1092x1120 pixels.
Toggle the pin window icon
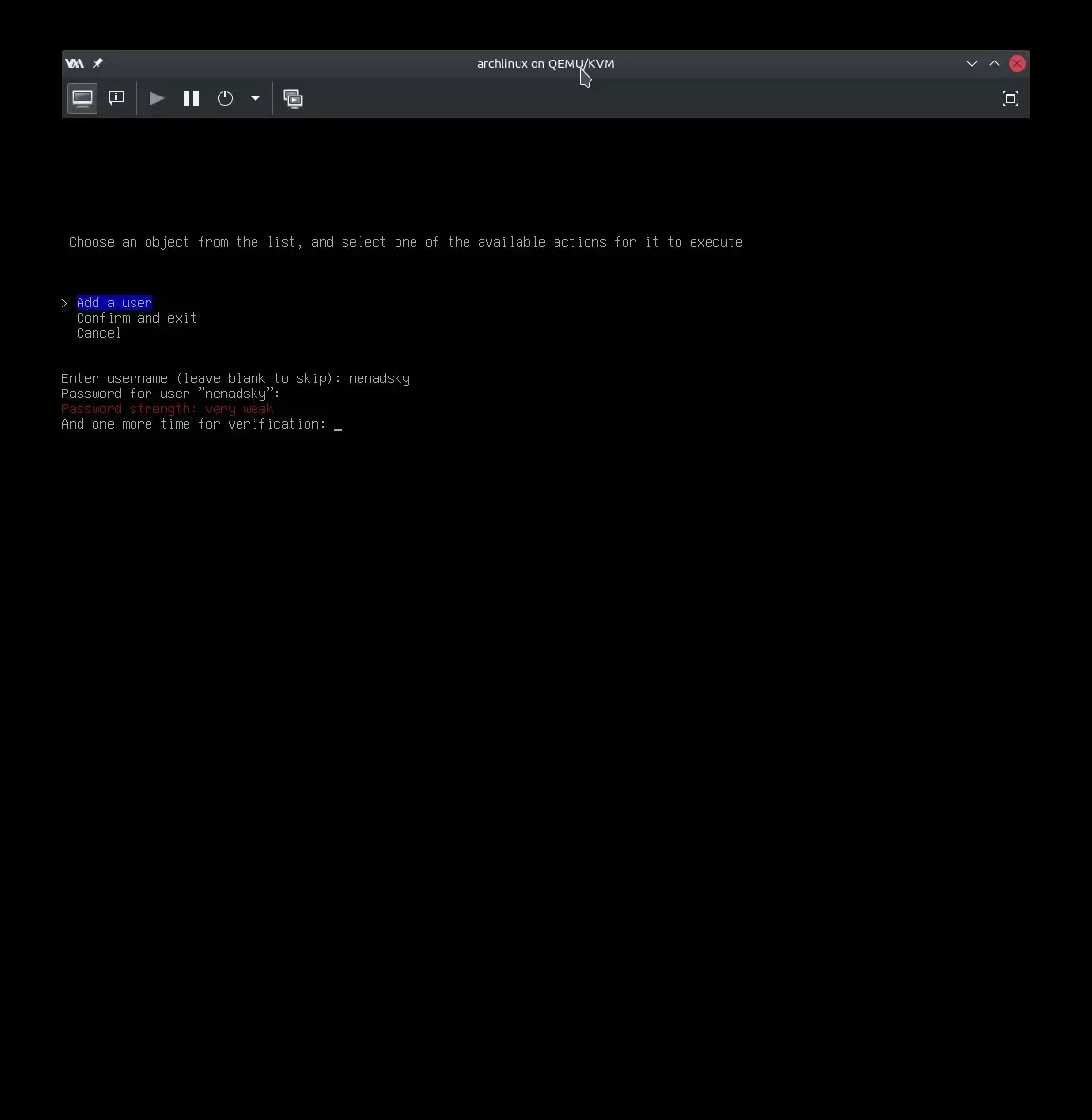[97, 63]
